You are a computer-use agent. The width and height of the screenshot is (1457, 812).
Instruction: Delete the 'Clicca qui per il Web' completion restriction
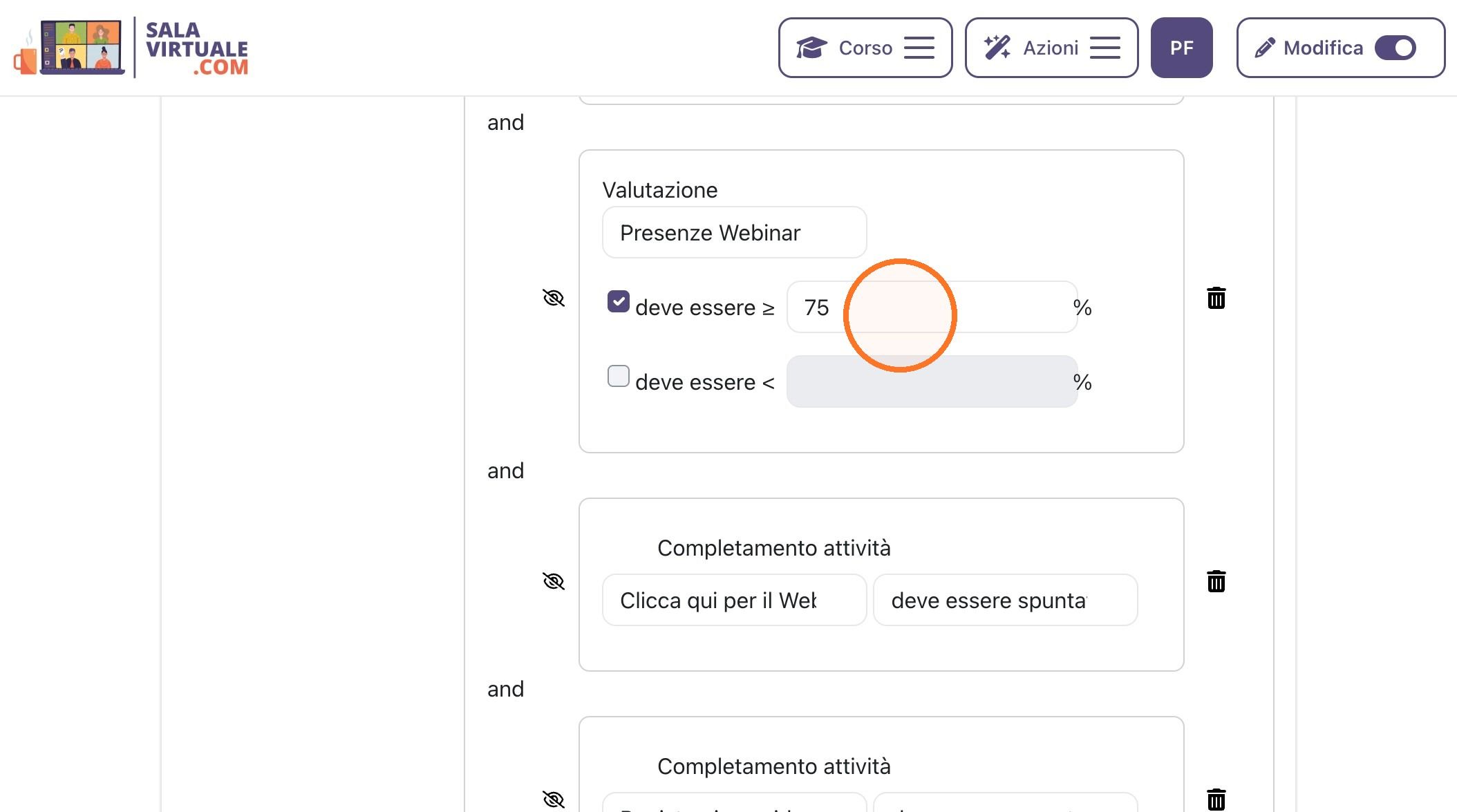[x=1216, y=581]
